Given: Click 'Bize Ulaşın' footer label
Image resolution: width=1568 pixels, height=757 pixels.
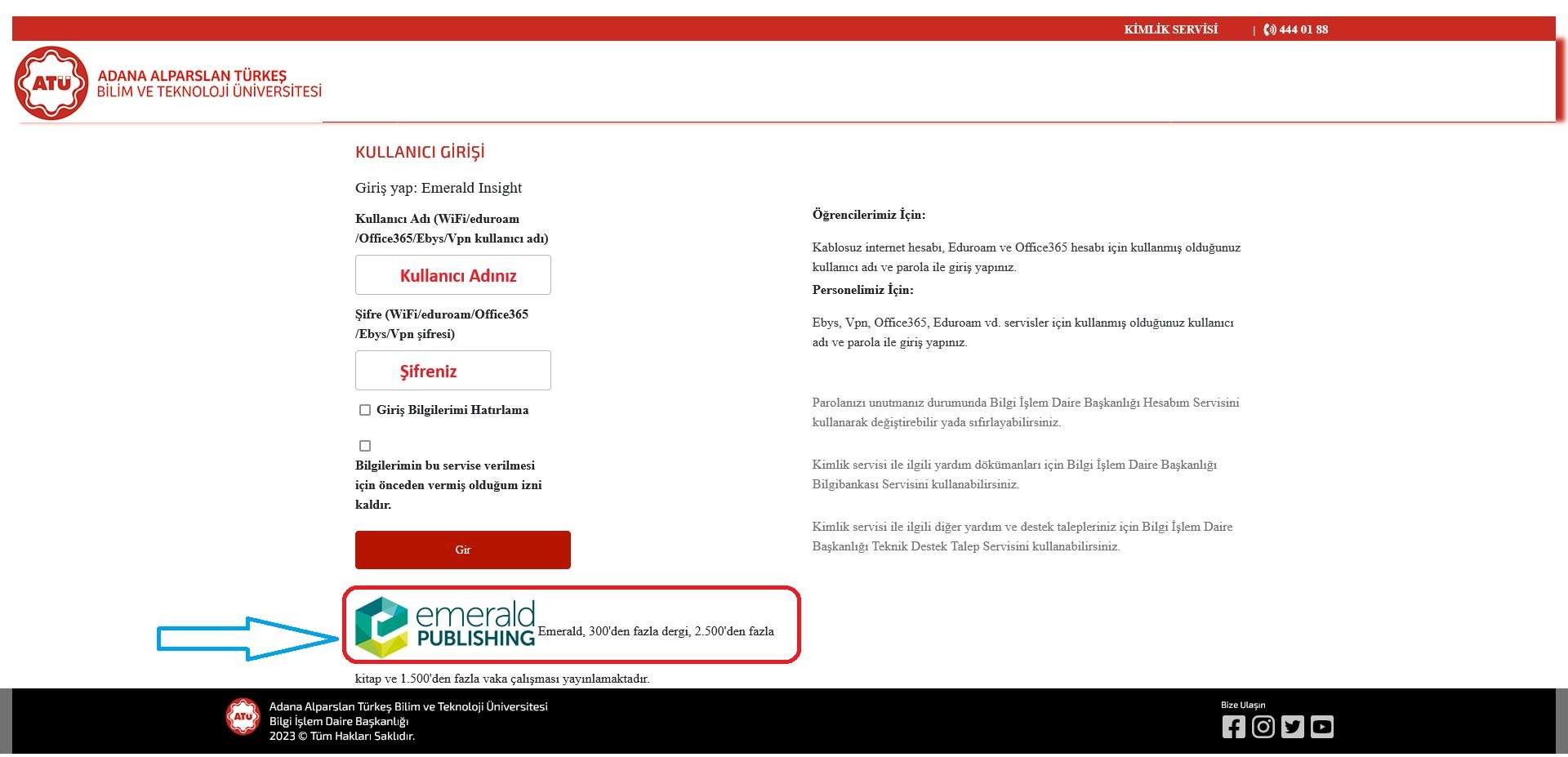Looking at the screenshot, I should [x=1243, y=705].
